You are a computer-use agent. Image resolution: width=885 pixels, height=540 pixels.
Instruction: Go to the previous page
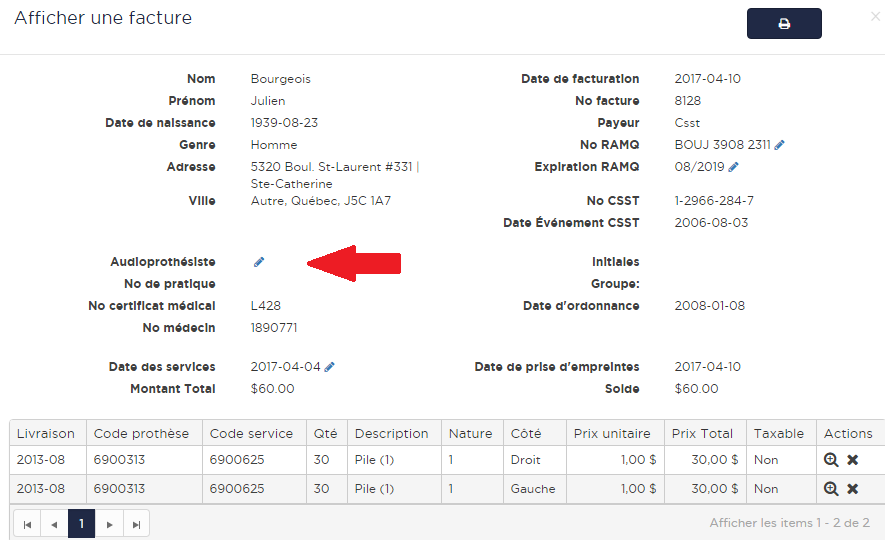(54, 524)
